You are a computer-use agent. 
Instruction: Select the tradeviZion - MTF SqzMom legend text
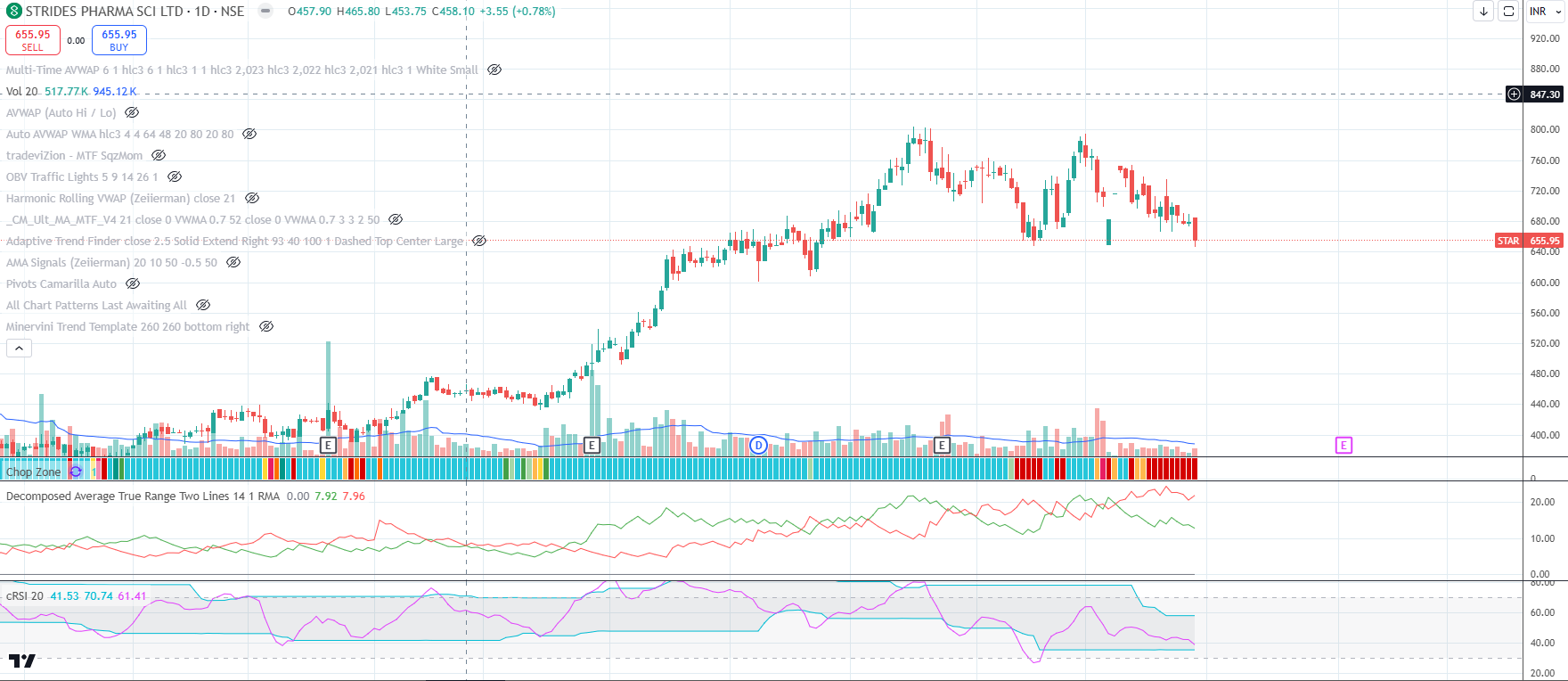coord(74,155)
